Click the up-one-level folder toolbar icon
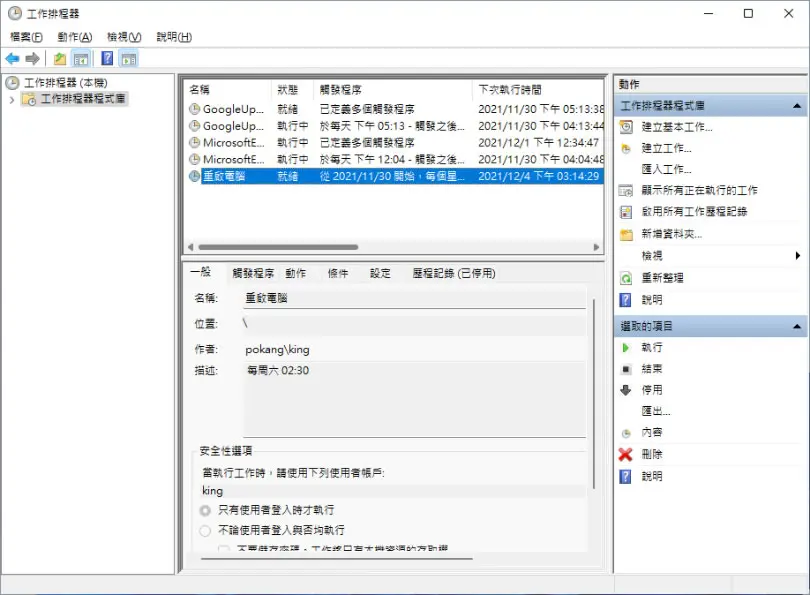Image resolution: width=810 pixels, height=595 pixels. click(60, 59)
